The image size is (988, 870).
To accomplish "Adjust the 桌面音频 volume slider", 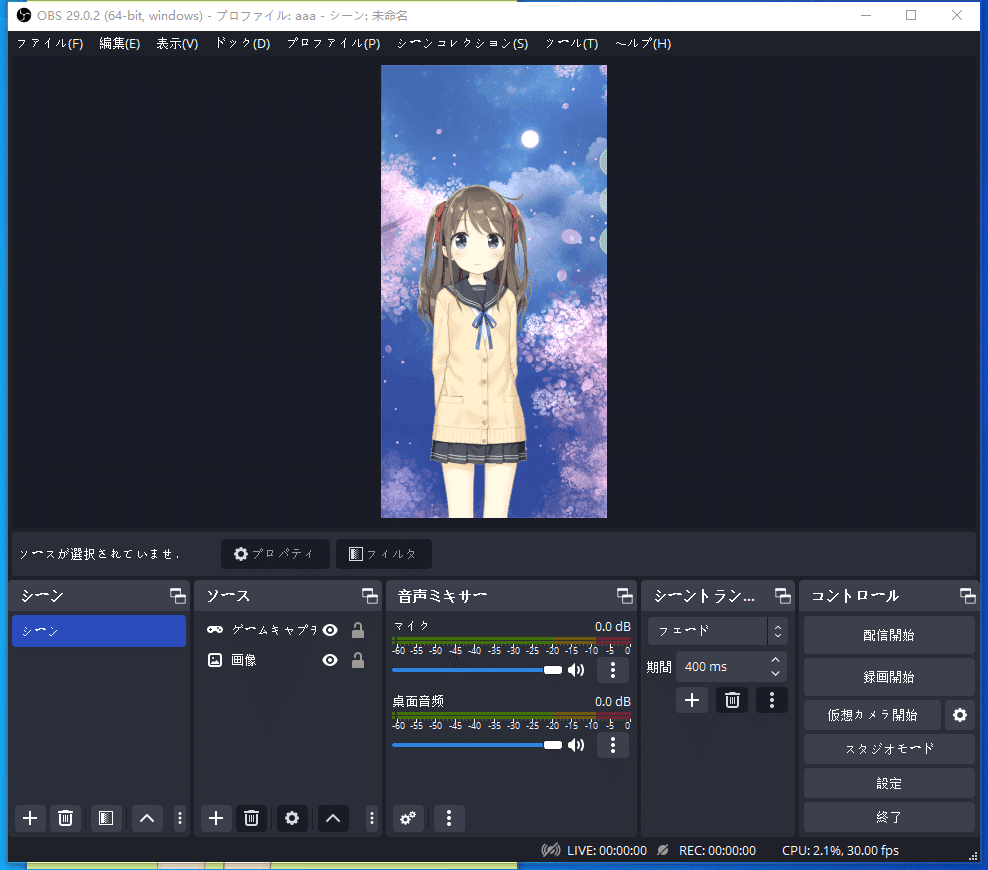I will coord(477,745).
